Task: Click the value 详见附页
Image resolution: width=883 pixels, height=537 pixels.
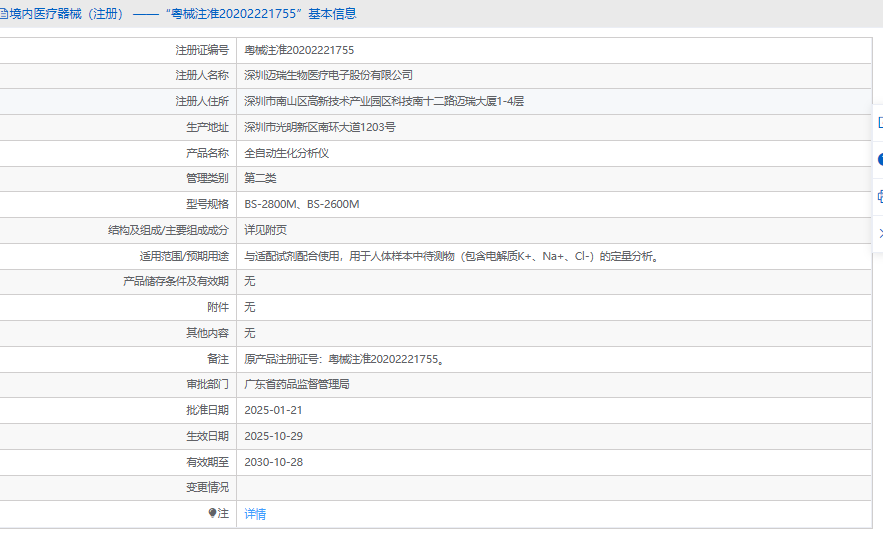Action: pyautogui.click(x=265, y=230)
